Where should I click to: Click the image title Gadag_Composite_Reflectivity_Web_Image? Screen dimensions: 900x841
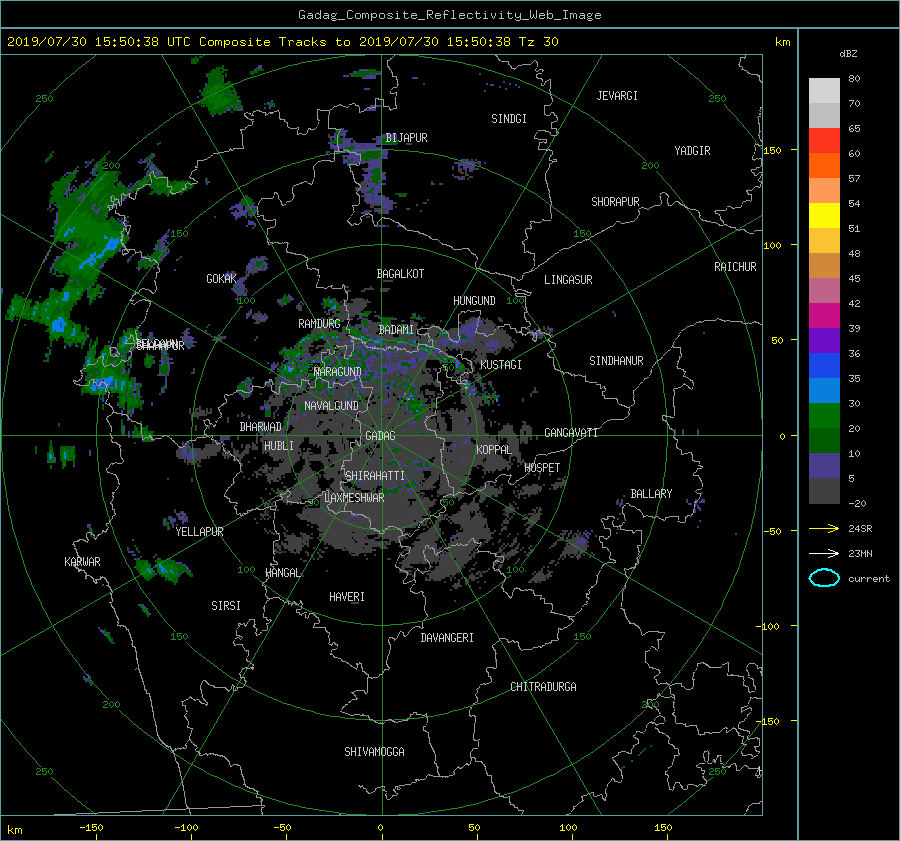pos(449,15)
